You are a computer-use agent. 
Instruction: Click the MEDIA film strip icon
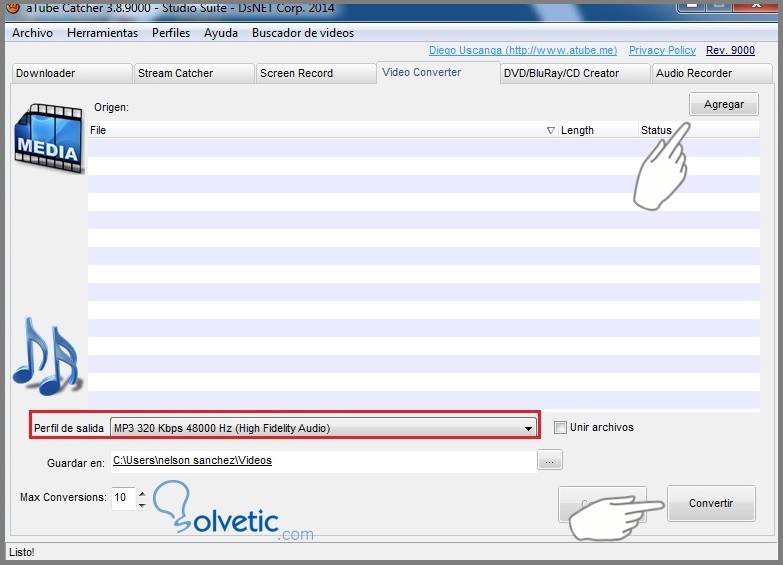(x=49, y=138)
